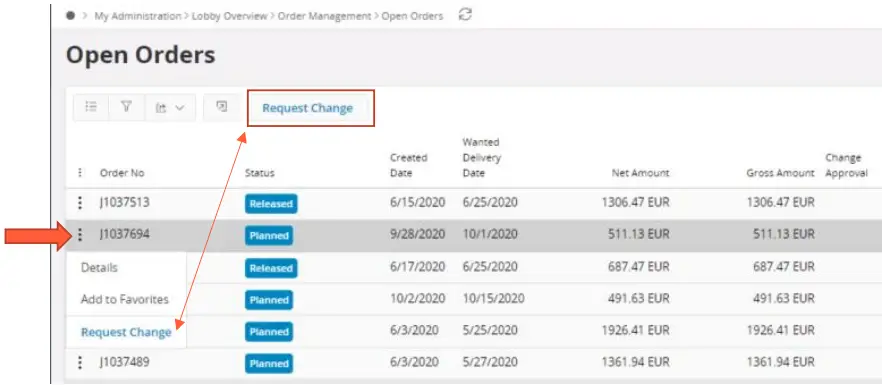The width and height of the screenshot is (882, 385).
Task: Click gross amount 491.63 EUR
Action: pyautogui.click(x=784, y=299)
